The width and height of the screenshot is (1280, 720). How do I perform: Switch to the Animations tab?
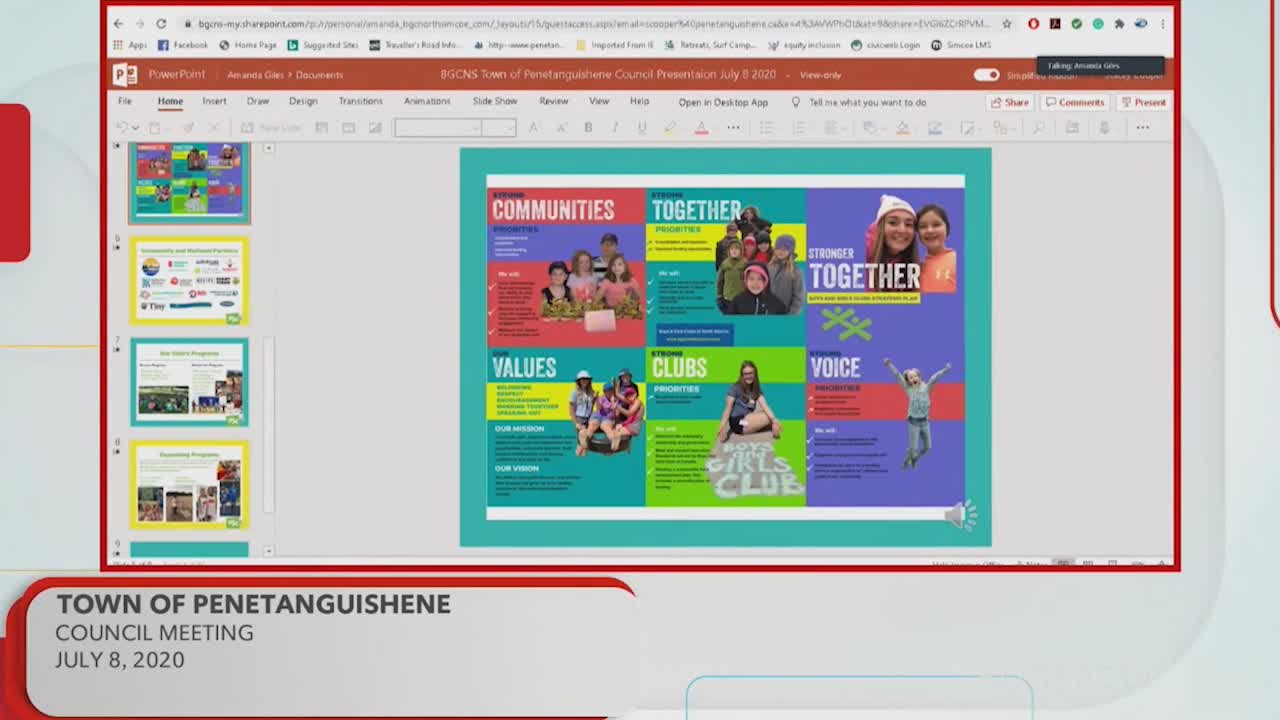coord(427,102)
